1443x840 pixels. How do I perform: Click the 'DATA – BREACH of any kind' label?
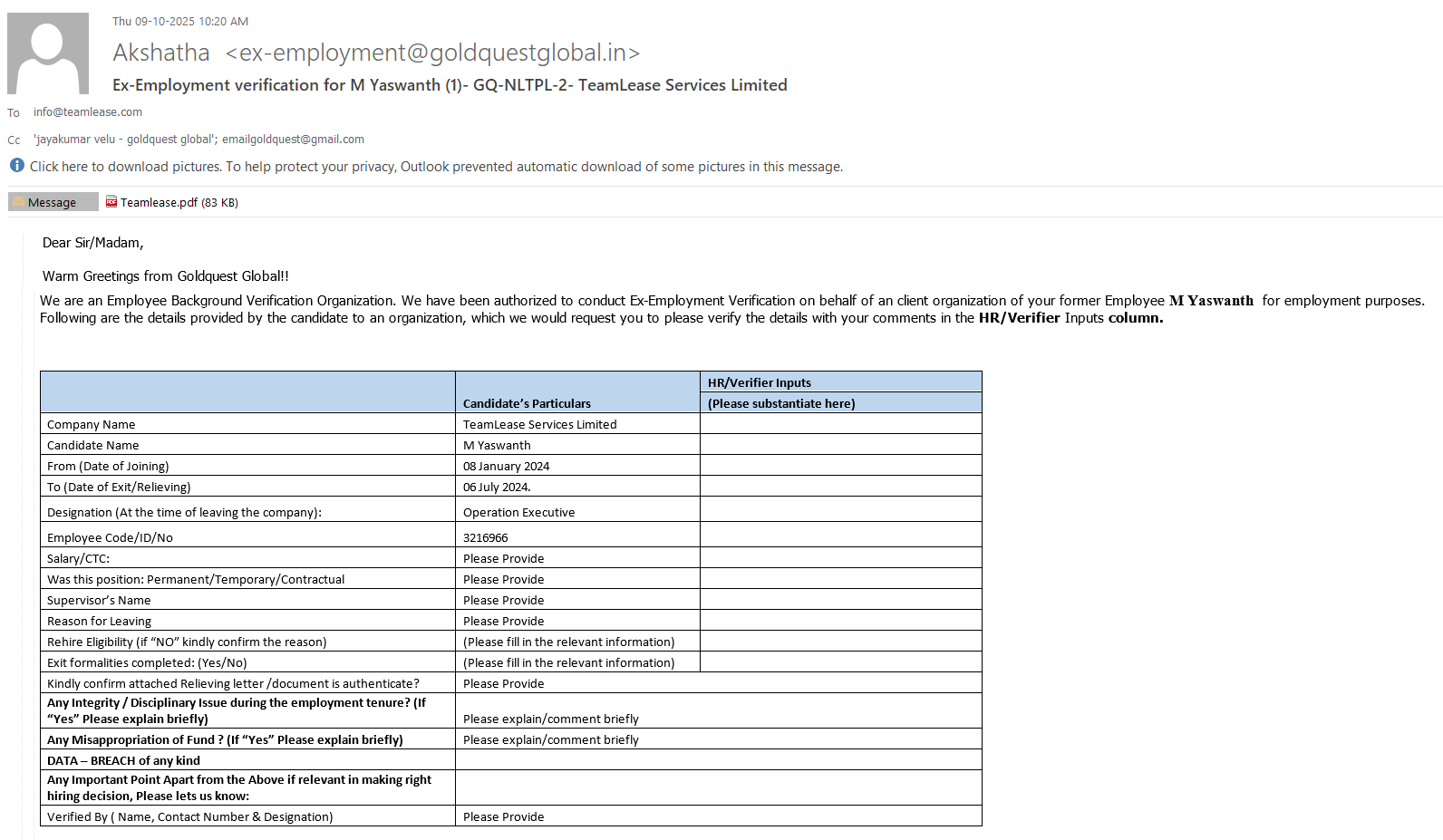coord(123,760)
